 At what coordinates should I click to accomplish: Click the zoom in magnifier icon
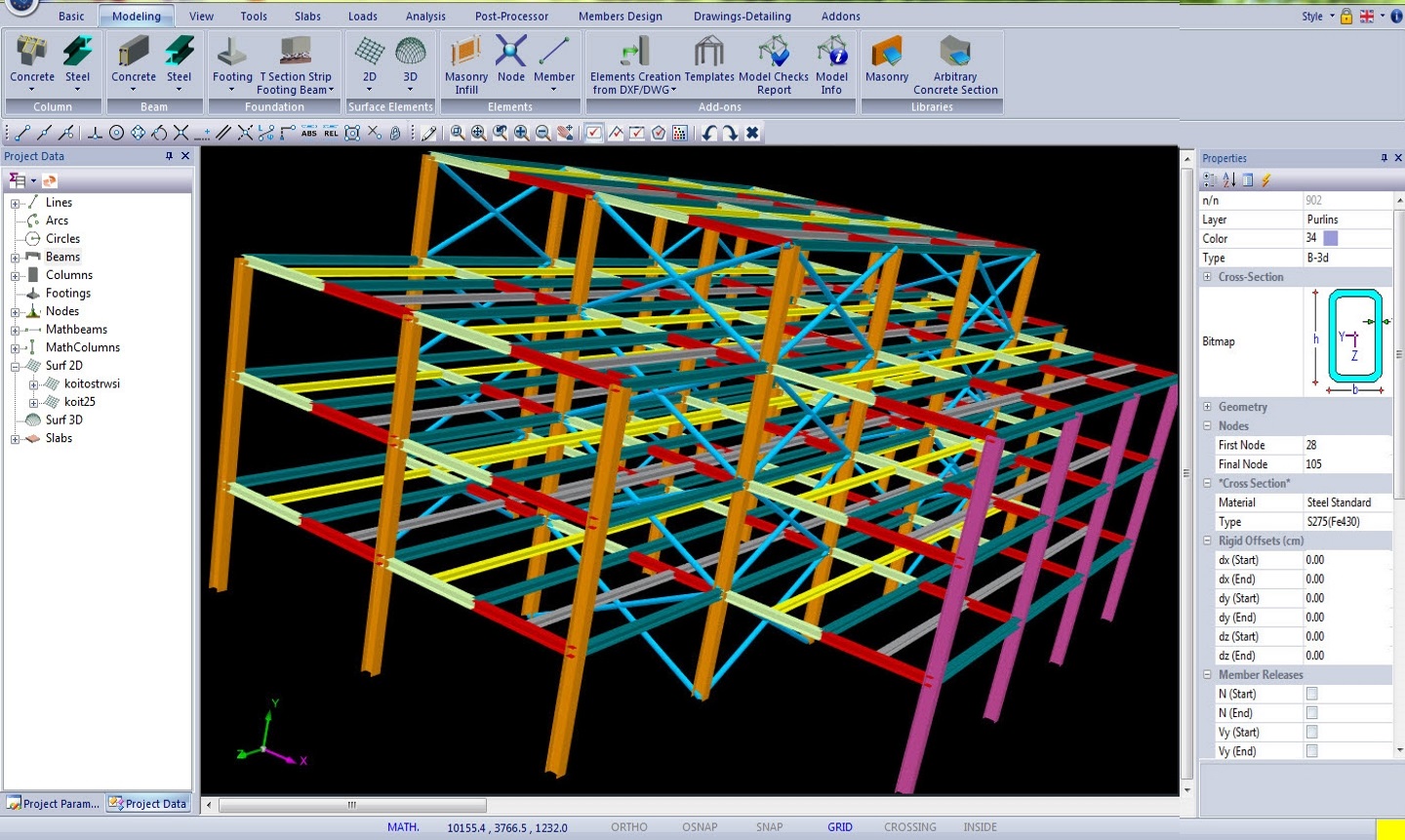tap(521, 133)
